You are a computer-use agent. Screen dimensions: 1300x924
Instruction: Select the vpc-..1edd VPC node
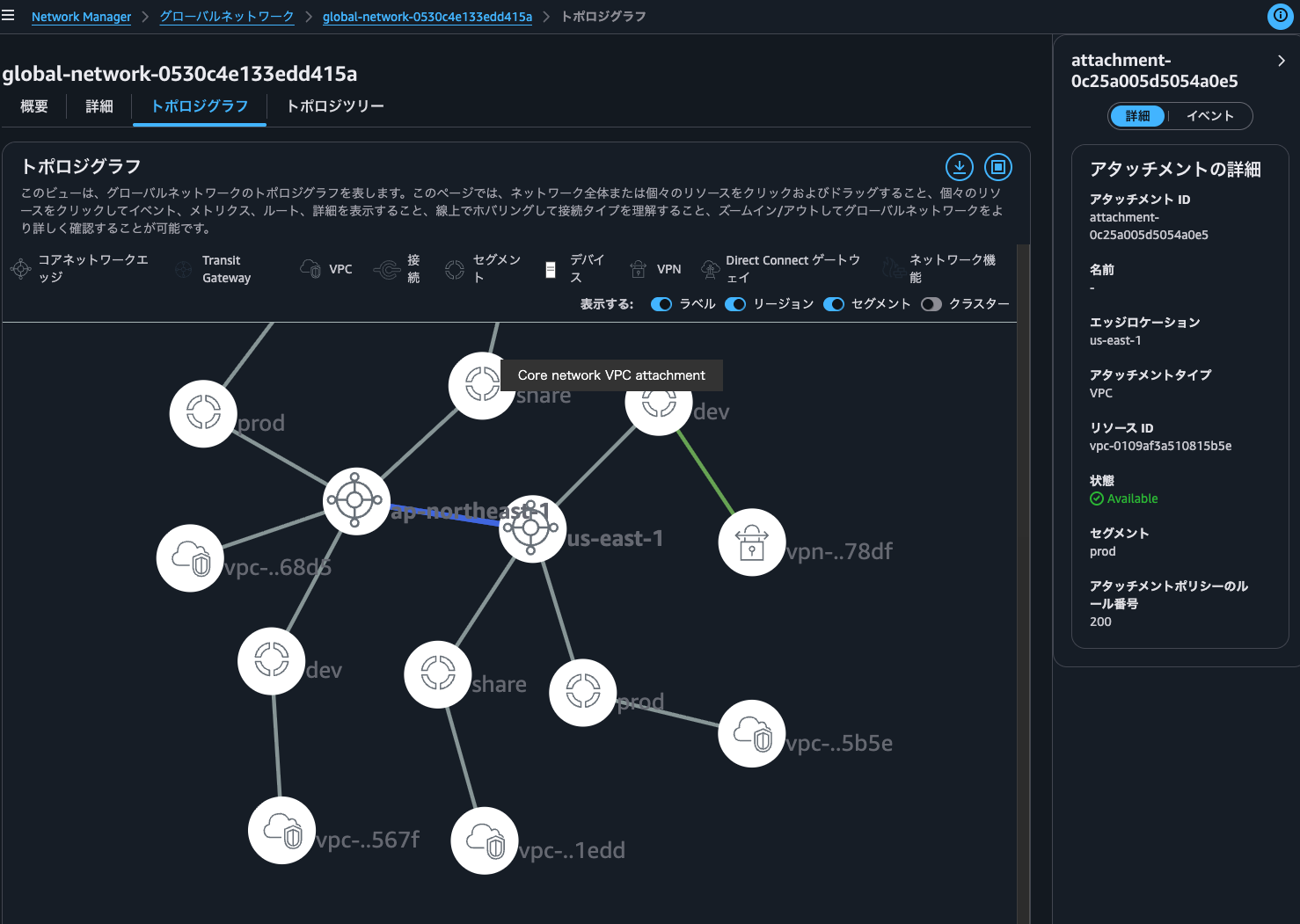pyautogui.click(x=484, y=840)
